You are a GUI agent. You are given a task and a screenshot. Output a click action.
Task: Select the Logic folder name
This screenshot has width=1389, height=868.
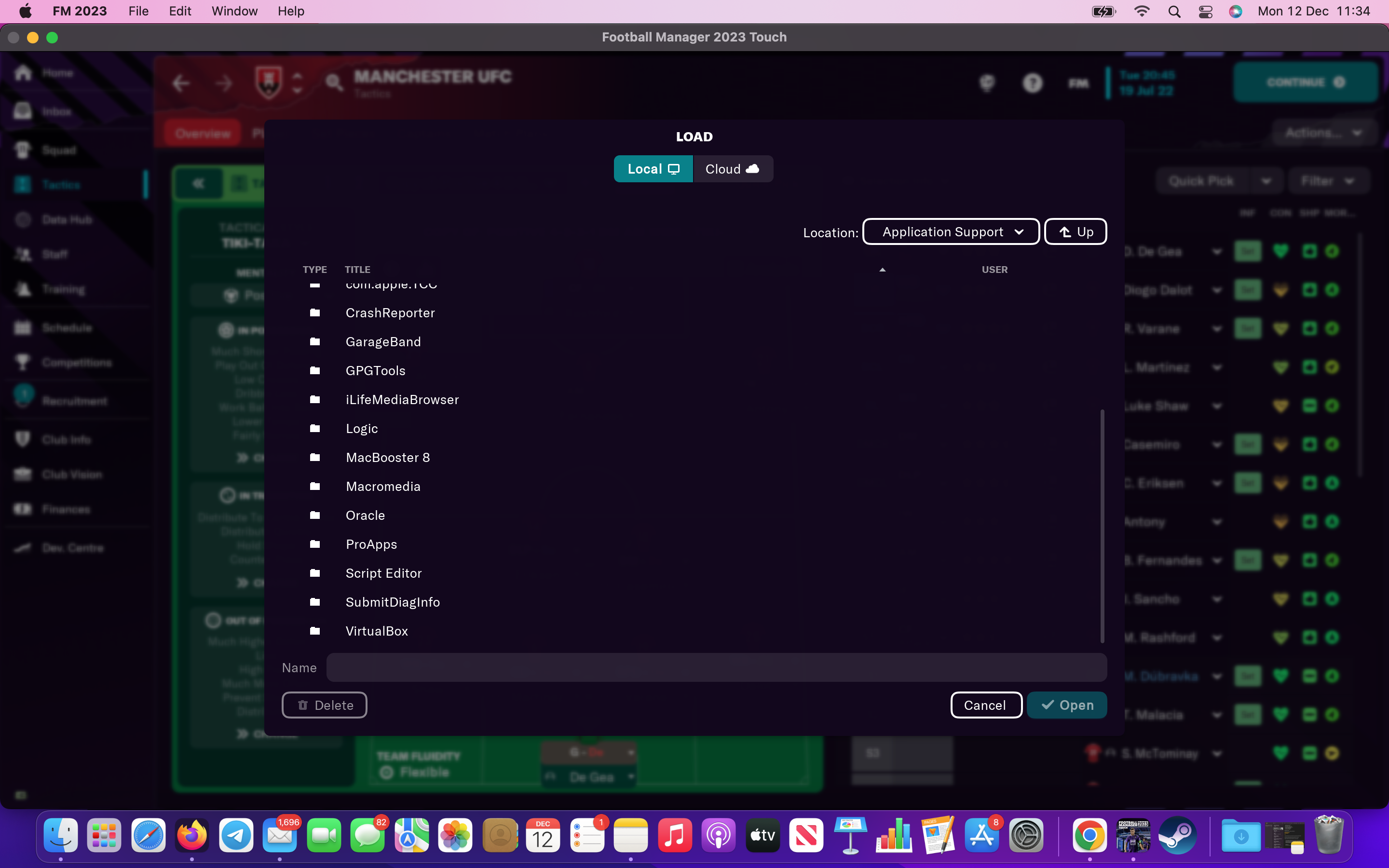[362, 429]
